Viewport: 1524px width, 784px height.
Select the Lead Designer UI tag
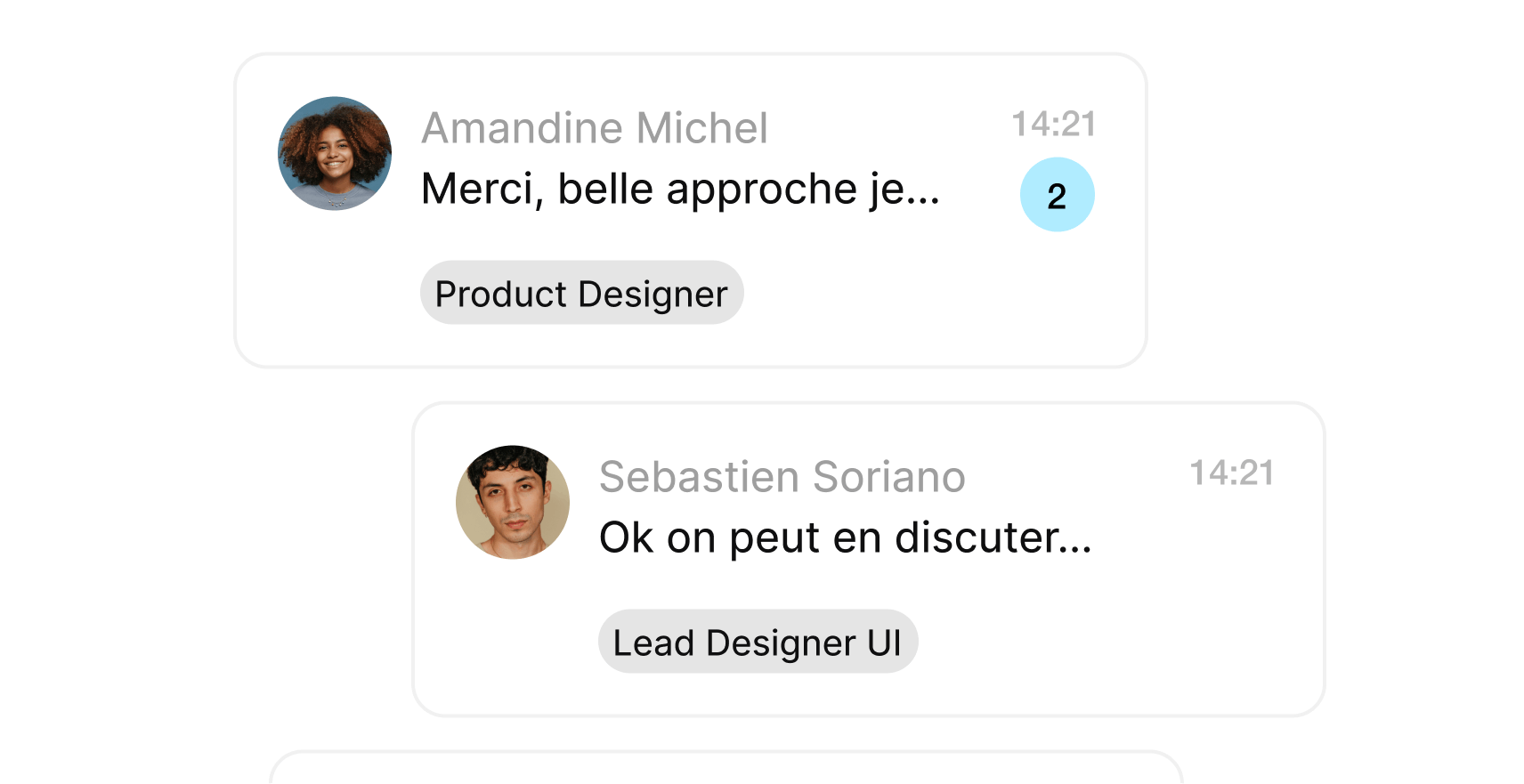pyautogui.click(x=758, y=642)
